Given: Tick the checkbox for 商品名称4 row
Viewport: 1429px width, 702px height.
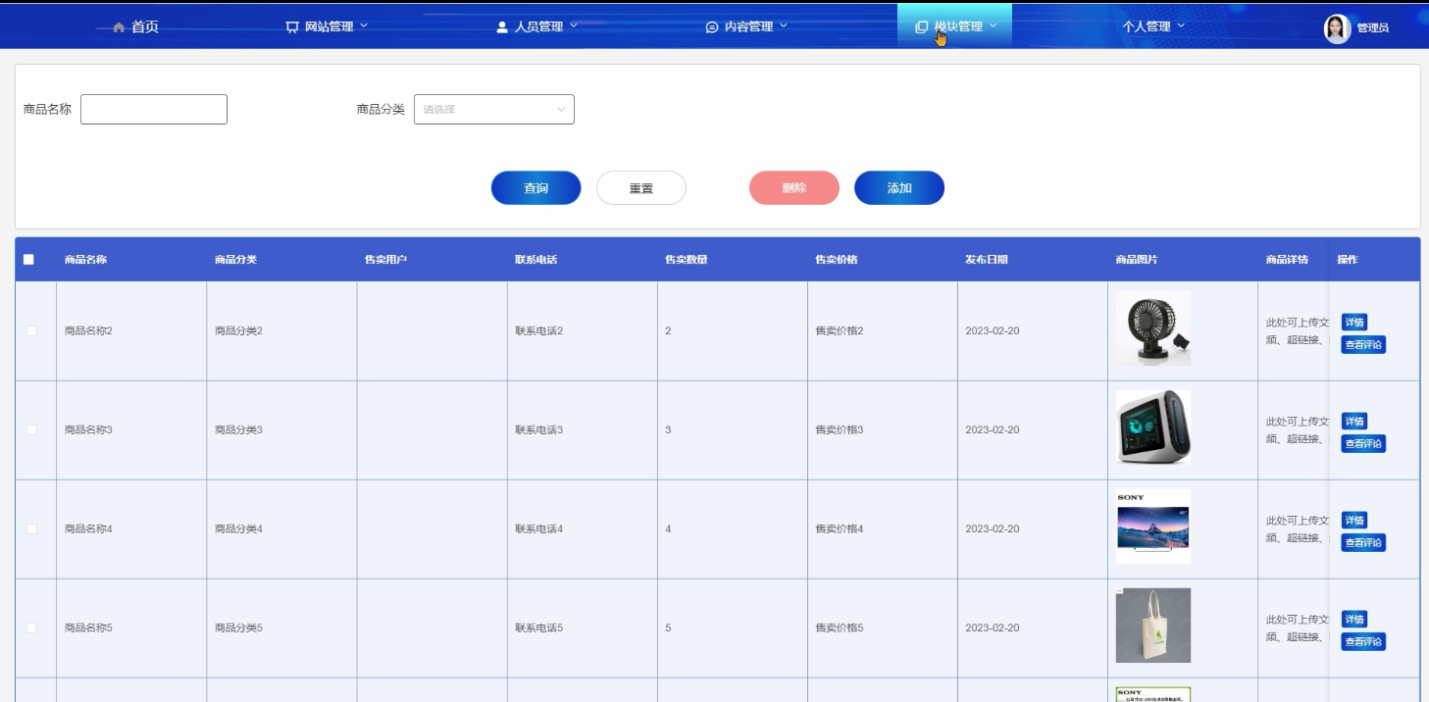Looking at the screenshot, I should (31, 529).
